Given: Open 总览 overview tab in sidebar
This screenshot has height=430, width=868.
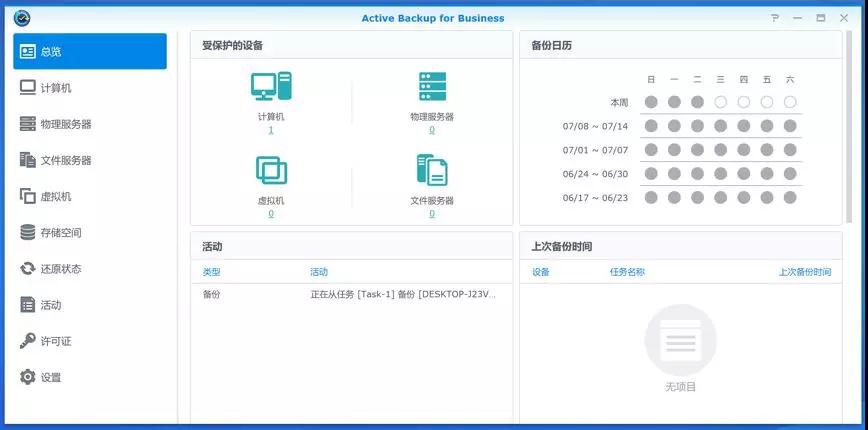Looking at the screenshot, I should (x=90, y=52).
